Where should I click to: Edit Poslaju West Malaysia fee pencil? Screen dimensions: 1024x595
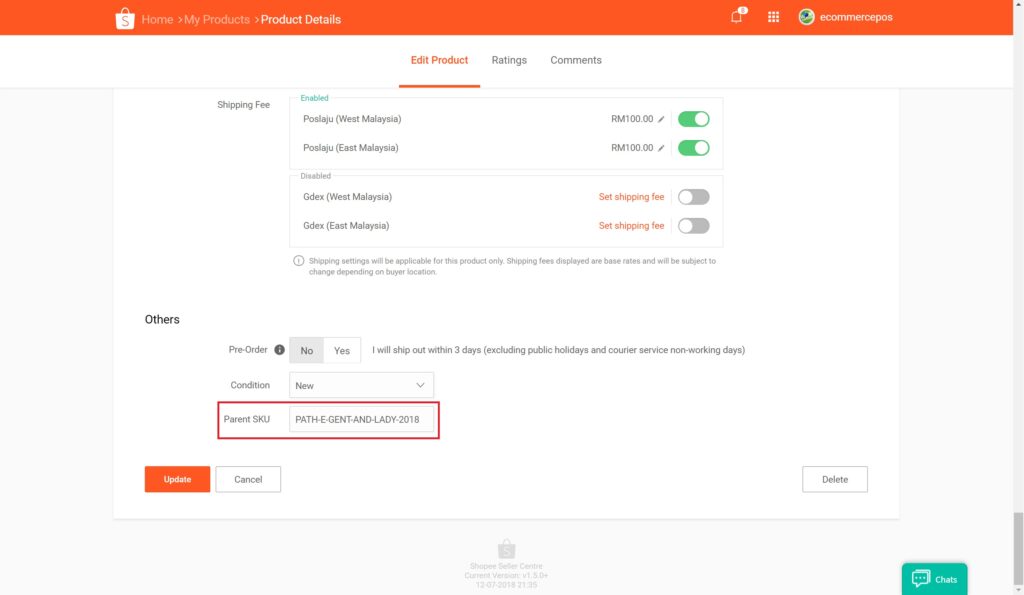(661, 119)
